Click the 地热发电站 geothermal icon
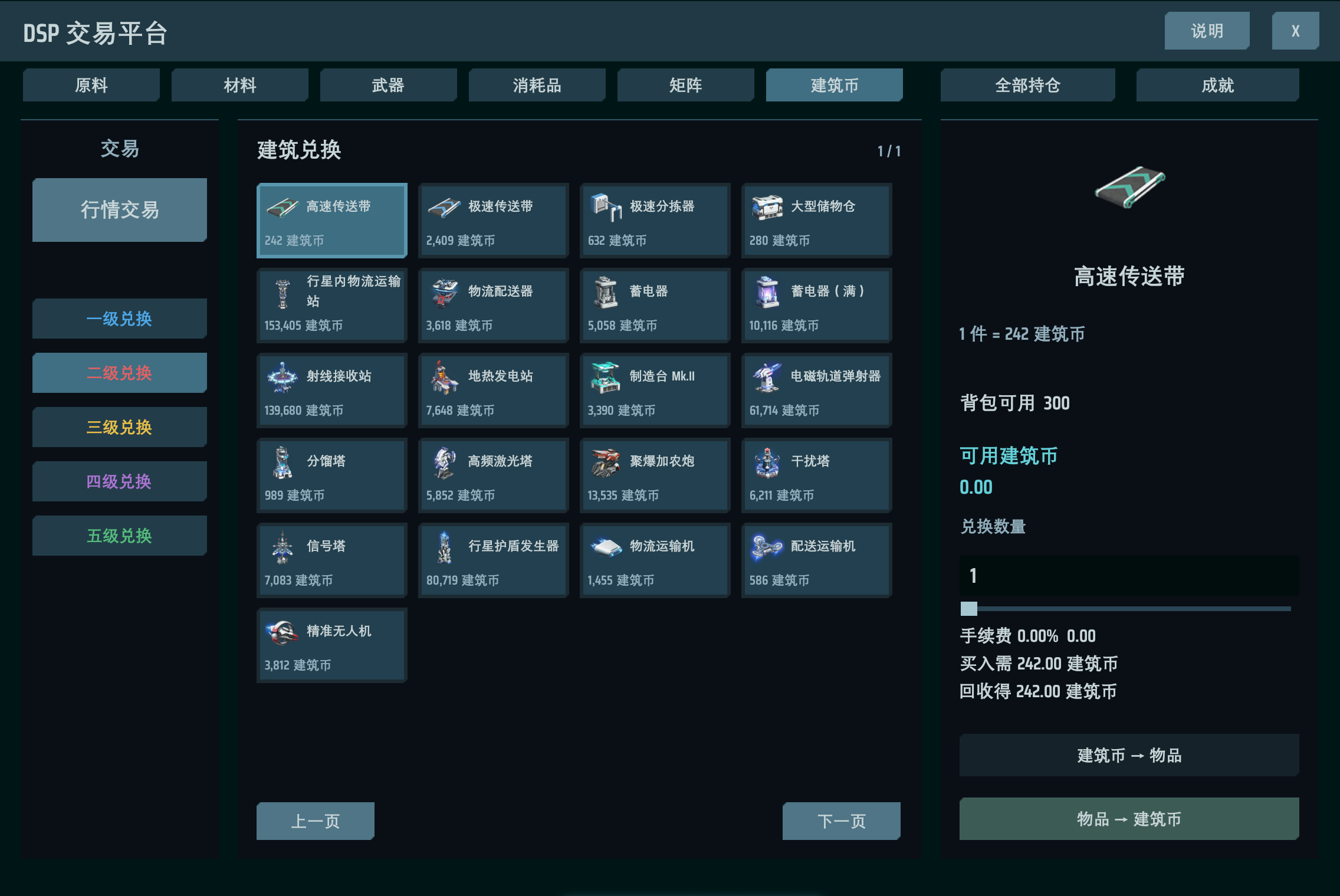The height and width of the screenshot is (896, 1340). pyautogui.click(x=444, y=378)
